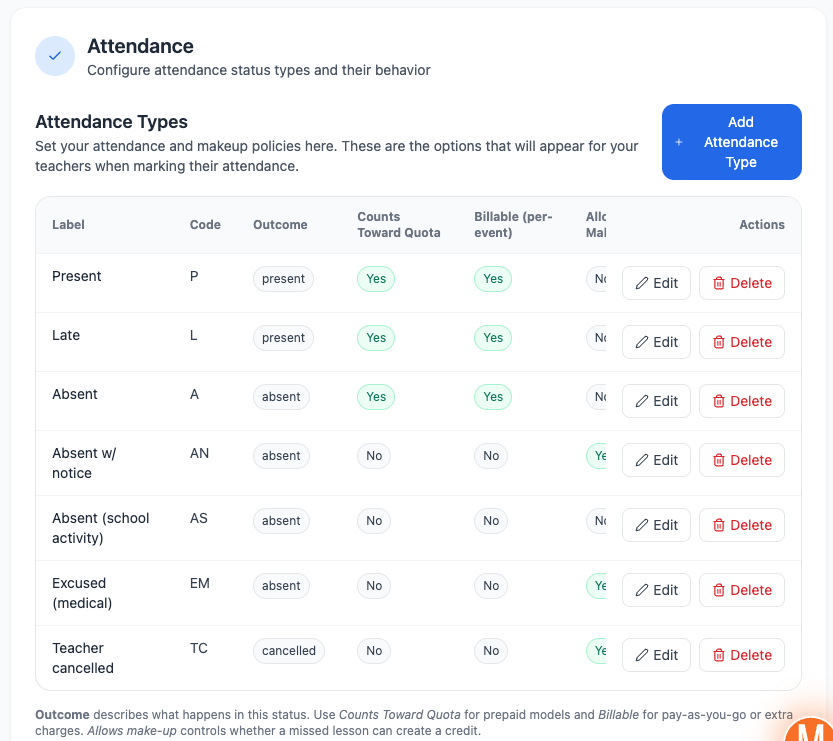The width and height of the screenshot is (833, 741).
Task: Select the Outcome column header
Action: pyautogui.click(x=280, y=225)
